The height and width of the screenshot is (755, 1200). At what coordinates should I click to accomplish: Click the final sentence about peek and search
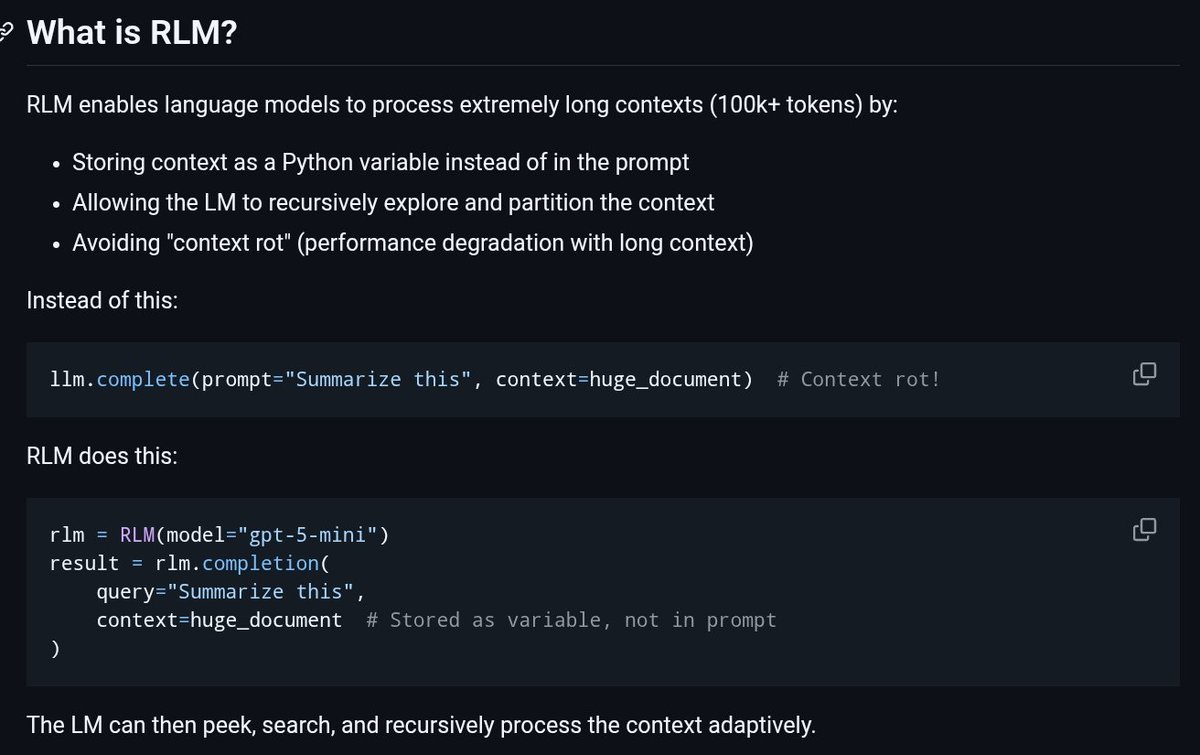421,724
